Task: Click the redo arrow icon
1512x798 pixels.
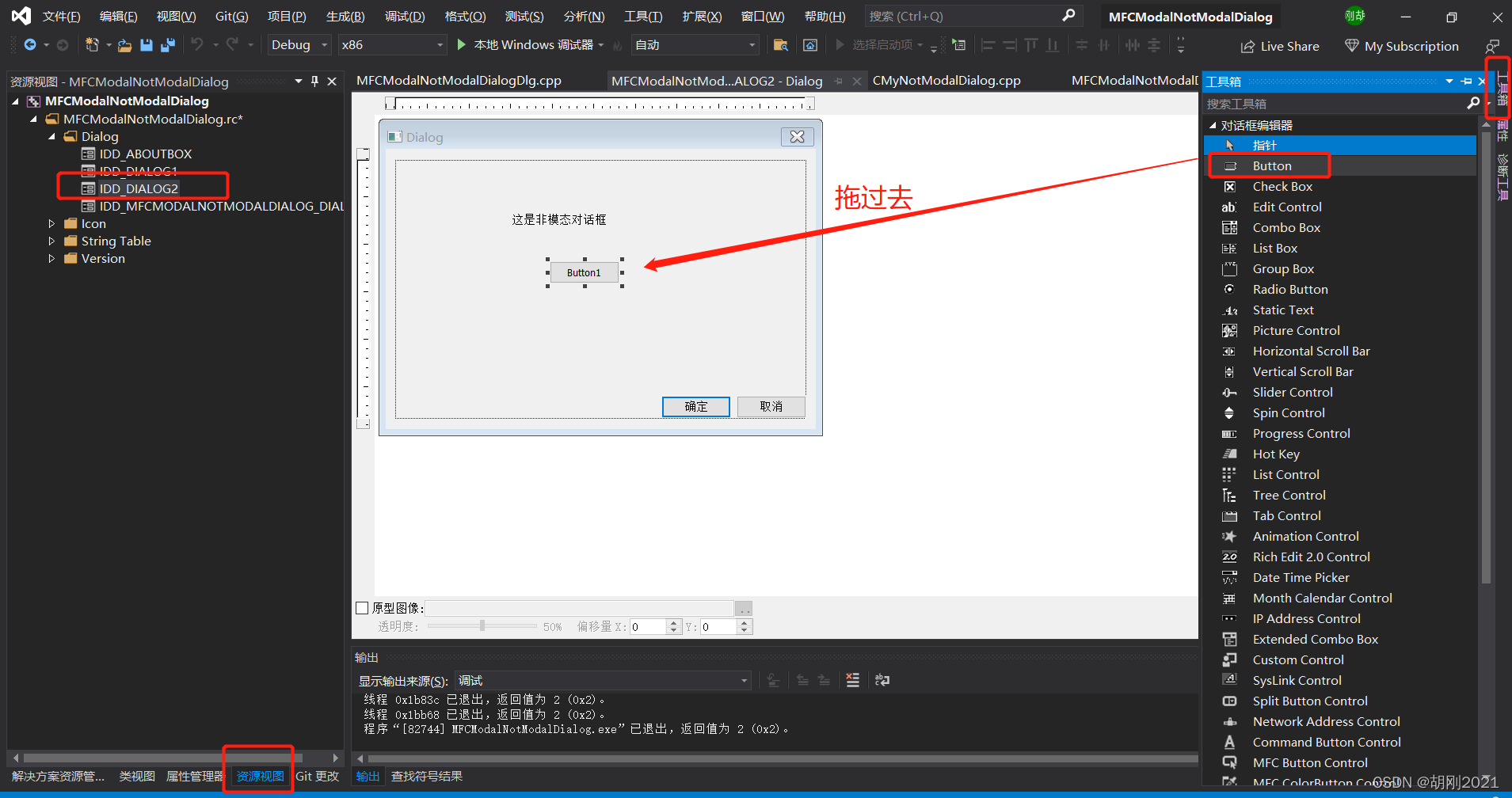Action: coord(232,45)
